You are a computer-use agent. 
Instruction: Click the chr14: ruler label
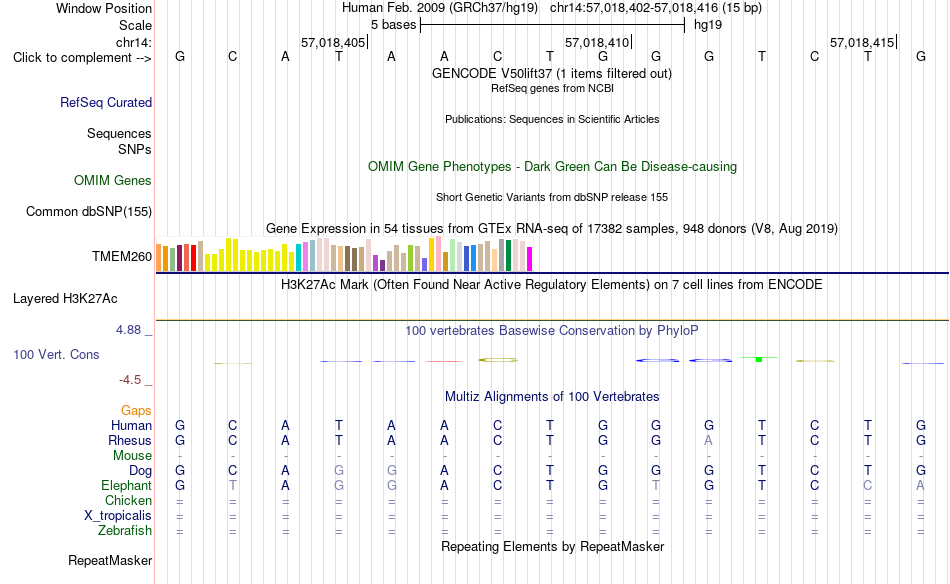[x=134, y=42]
